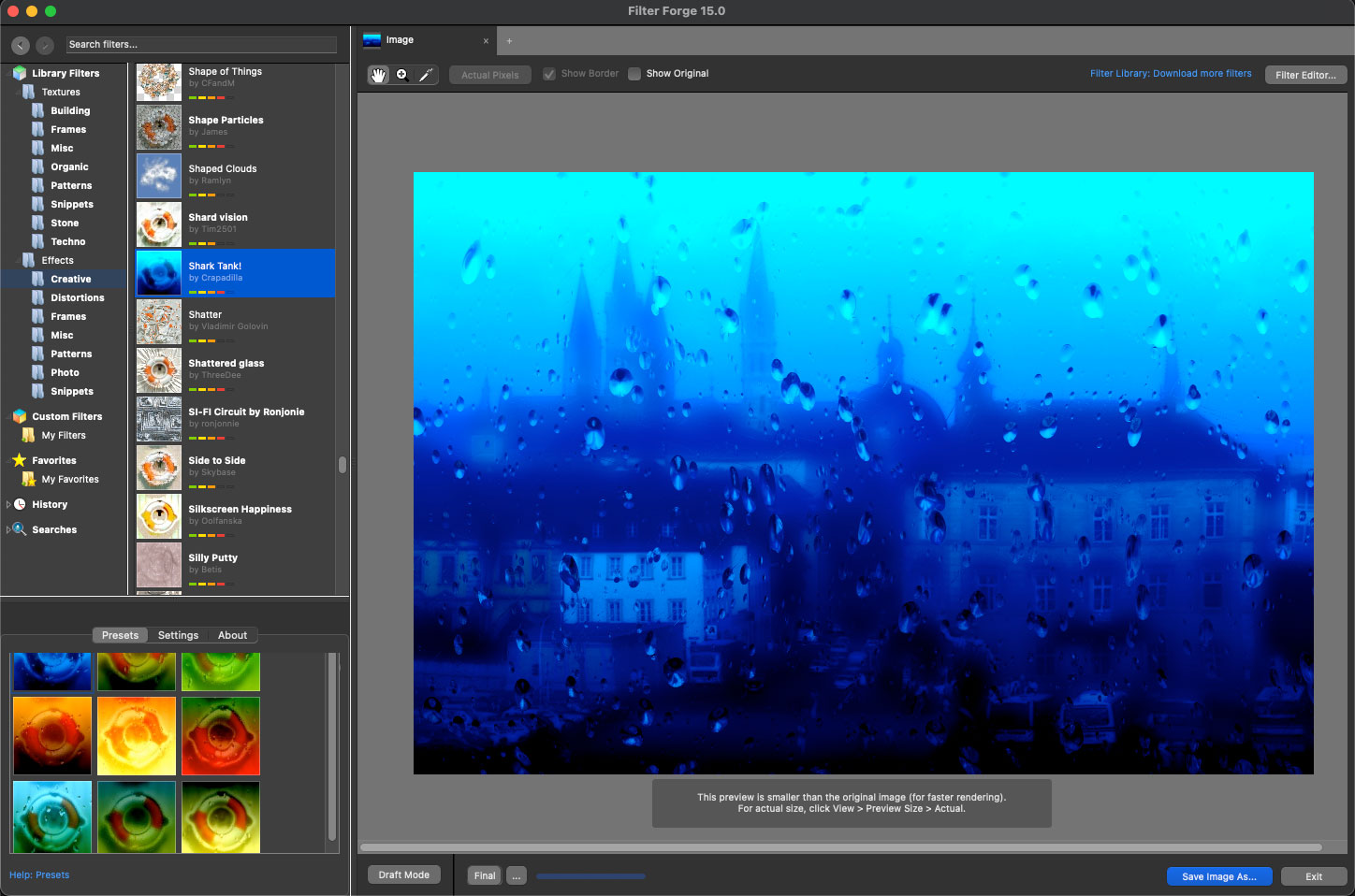Switch to the Settings tab
The width and height of the screenshot is (1355, 896).
tap(178, 635)
